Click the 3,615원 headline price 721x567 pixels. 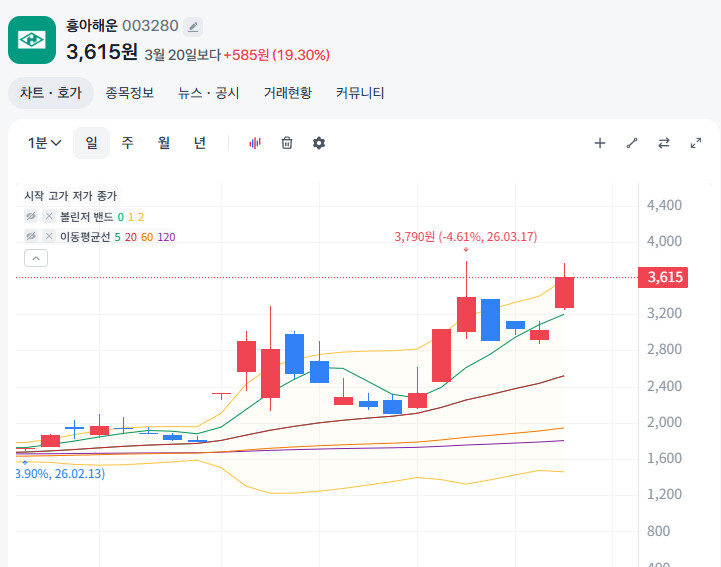point(102,52)
